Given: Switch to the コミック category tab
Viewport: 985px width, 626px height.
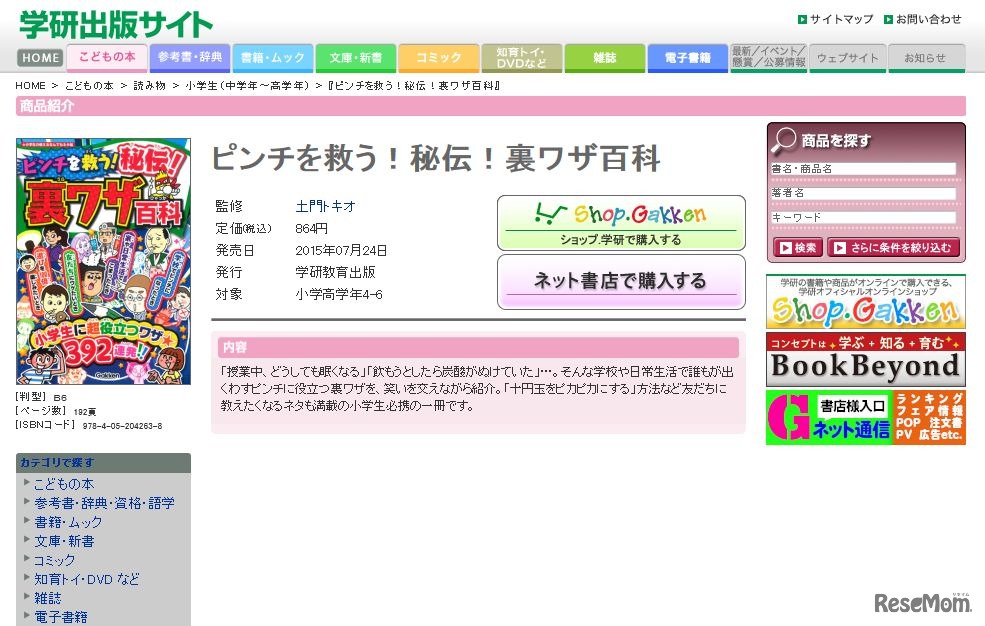Looking at the screenshot, I should 438,58.
